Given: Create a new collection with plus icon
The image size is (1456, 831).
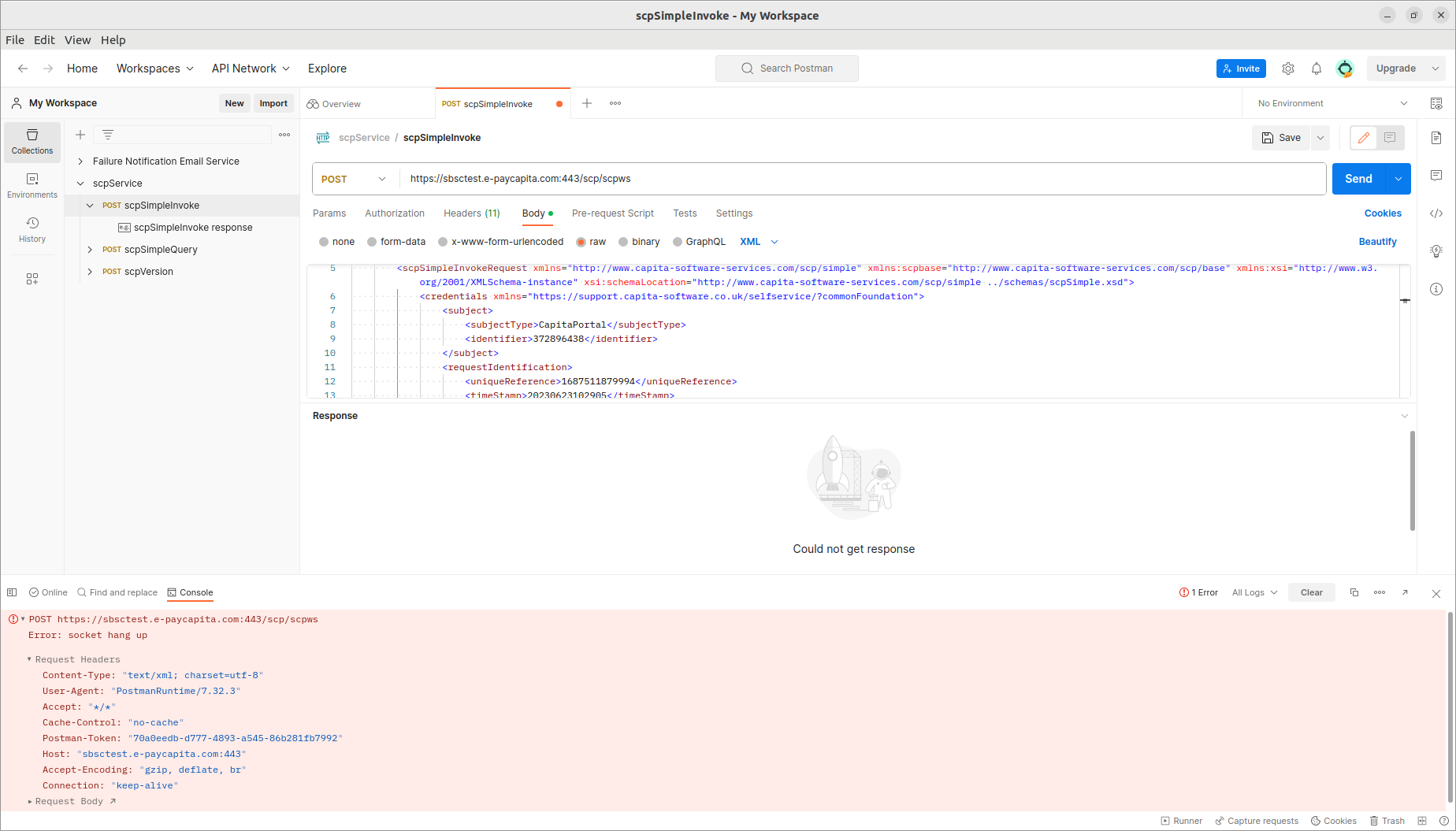Looking at the screenshot, I should pyautogui.click(x=80, y=135).
